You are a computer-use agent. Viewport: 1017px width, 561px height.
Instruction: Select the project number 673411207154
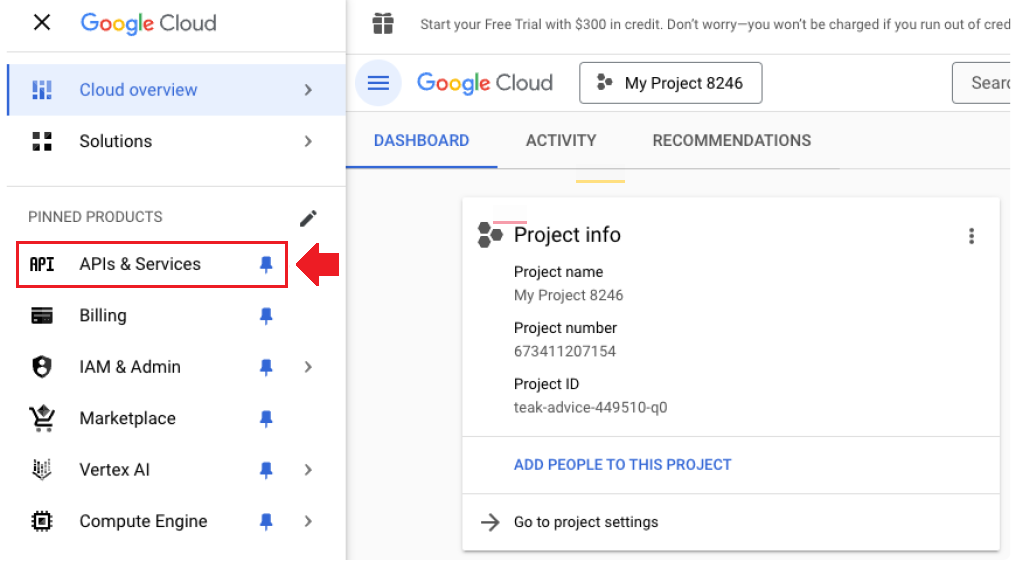[565, 352]
